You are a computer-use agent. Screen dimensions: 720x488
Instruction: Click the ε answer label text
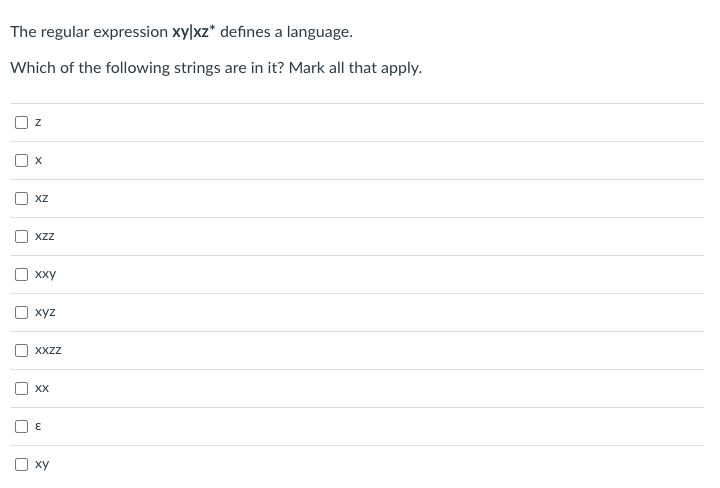(38, 427)
